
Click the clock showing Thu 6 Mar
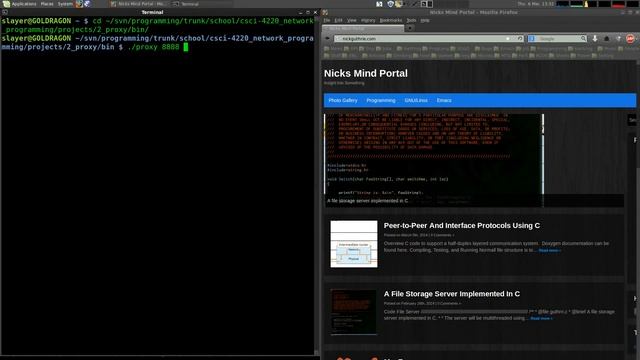[536, 4]
